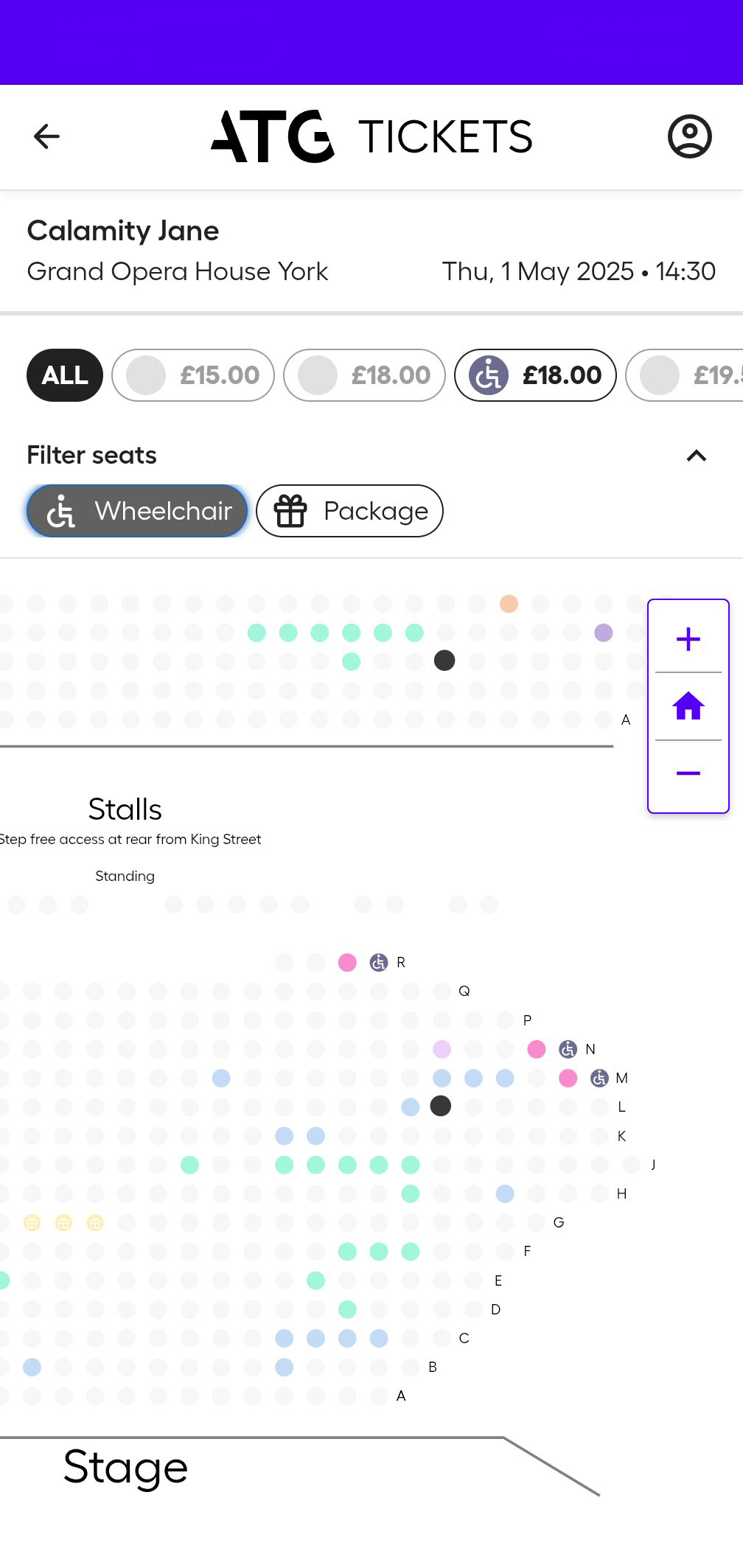Select wheelchair seat in row R
The width and height of the screenshot is (743, 1568).
pyautogui.click(x=378, y=962)
